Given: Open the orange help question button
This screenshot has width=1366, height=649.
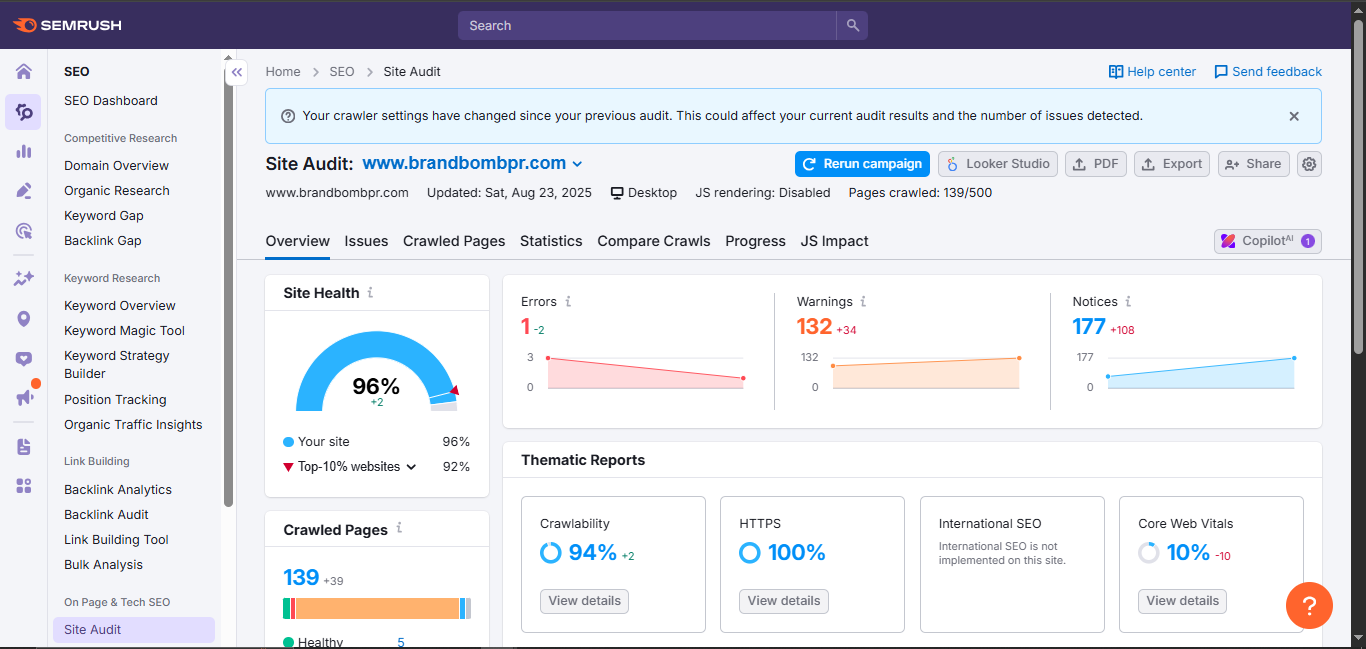Looking at the screenshot, I should 1309,605.
